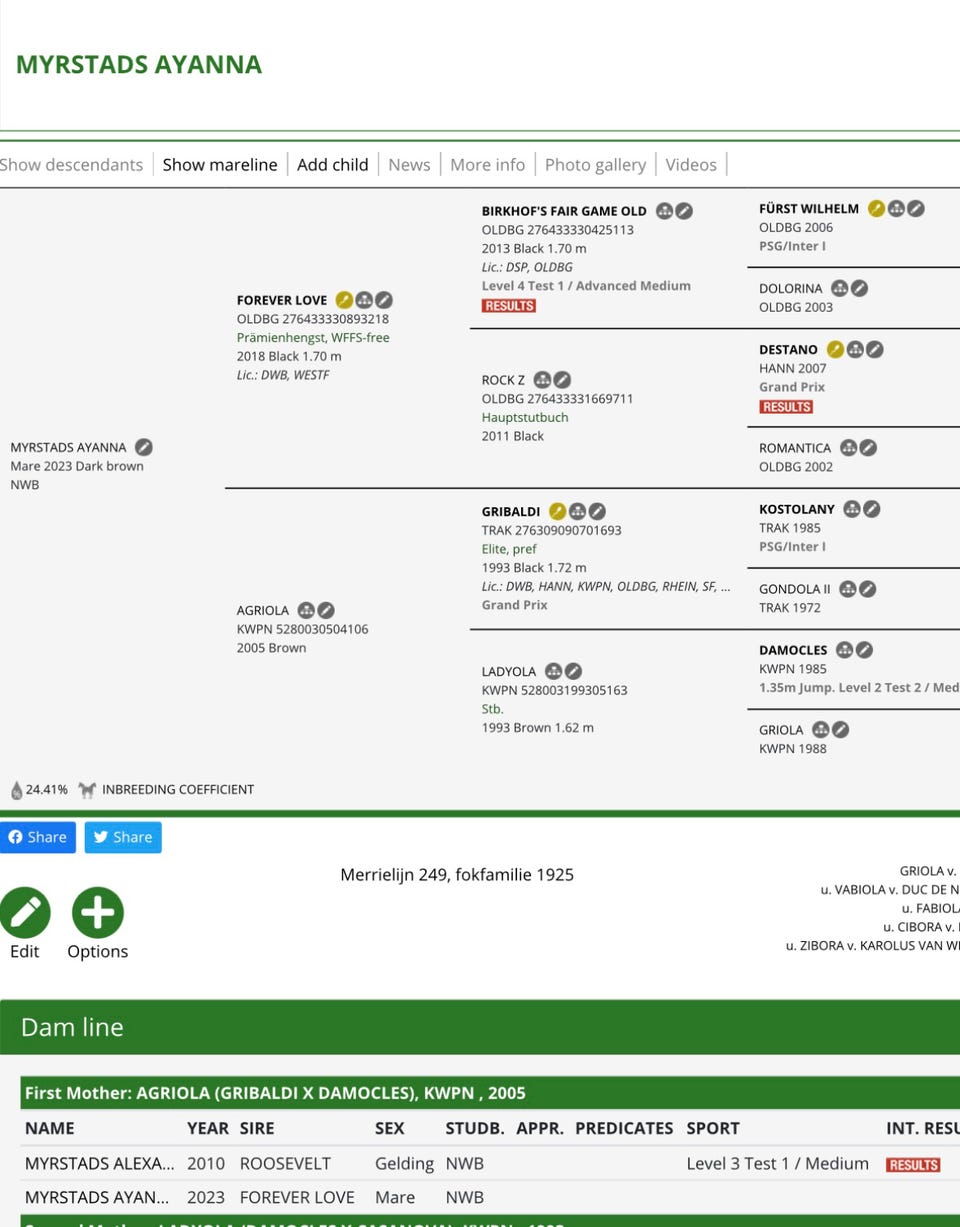The image size is (960, 1227).
Task: Click the pencil icon next to LADYOLA
Action: pos(573,671)
